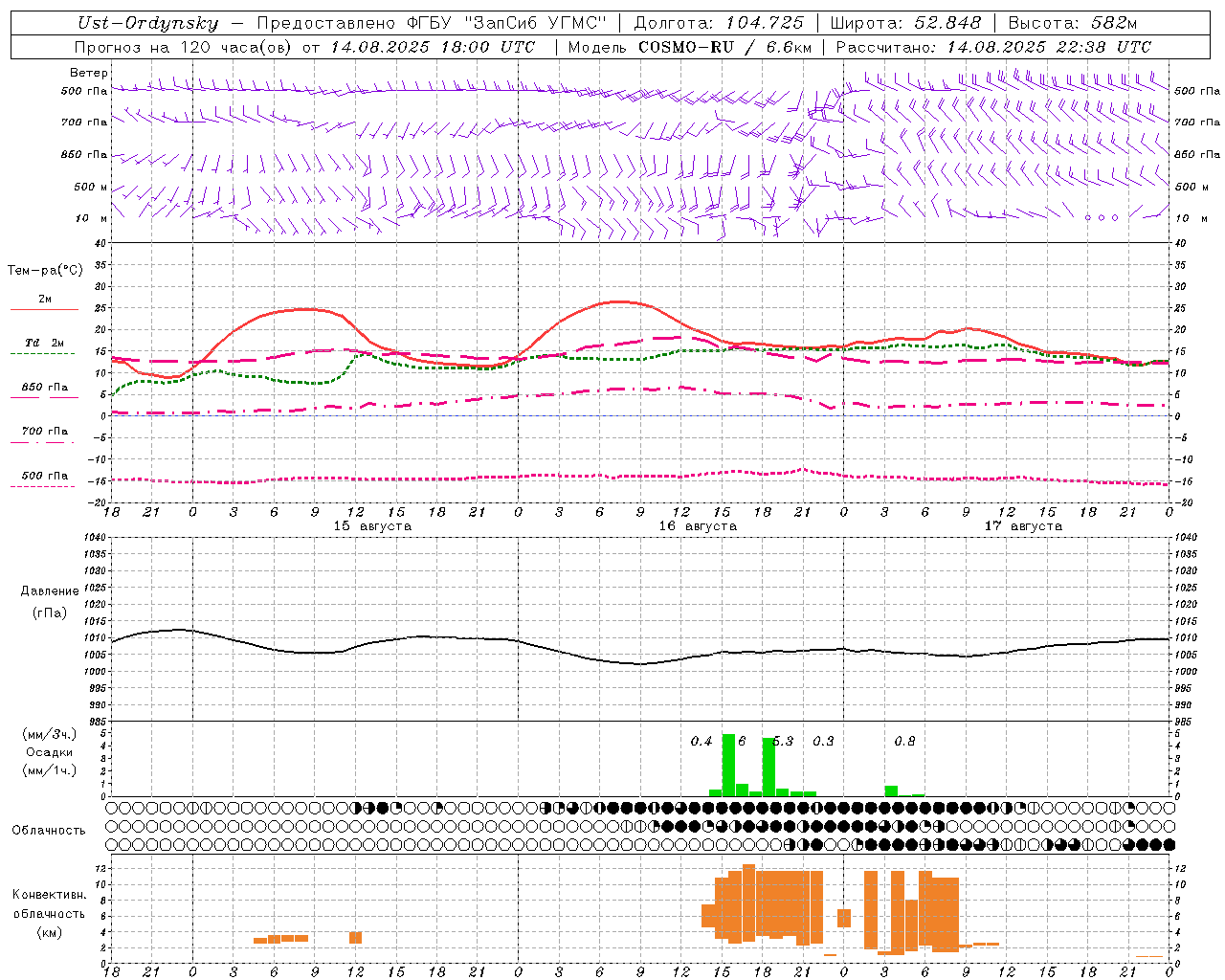Select the Td 2м dew point legend entry

tap(45, 343)
